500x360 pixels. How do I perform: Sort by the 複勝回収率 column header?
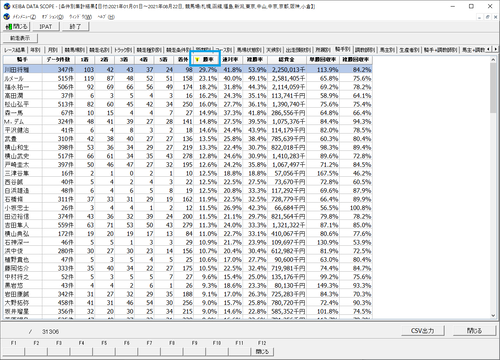click(356, 60)
